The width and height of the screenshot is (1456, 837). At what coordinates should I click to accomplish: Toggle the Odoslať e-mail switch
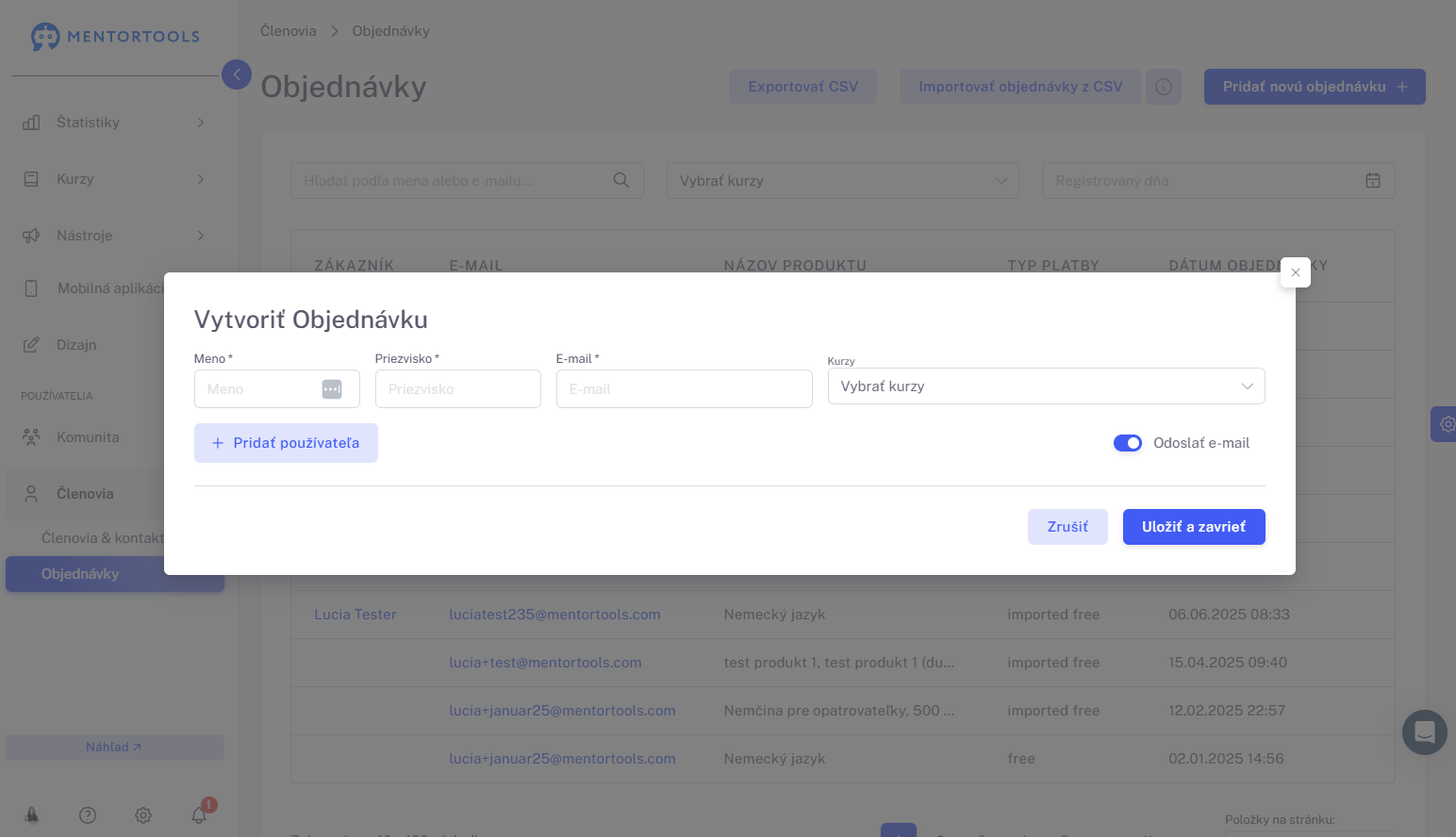[1127, 443]
